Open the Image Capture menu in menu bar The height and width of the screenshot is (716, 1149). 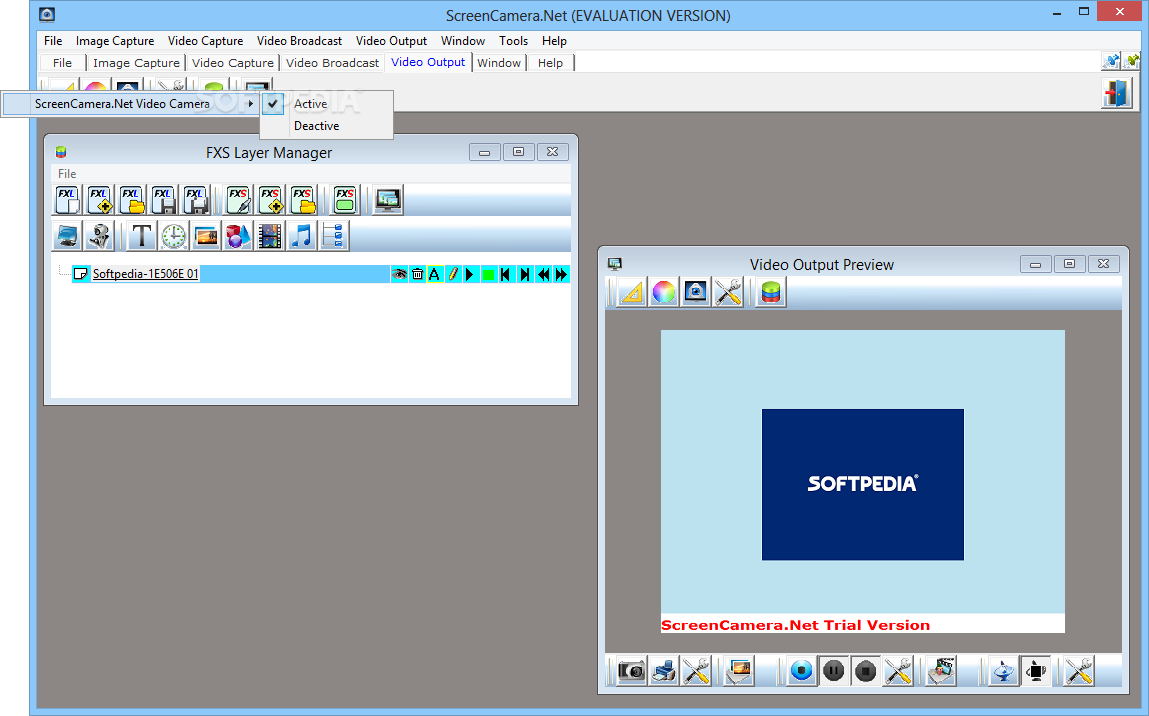(x=115, y=41)
